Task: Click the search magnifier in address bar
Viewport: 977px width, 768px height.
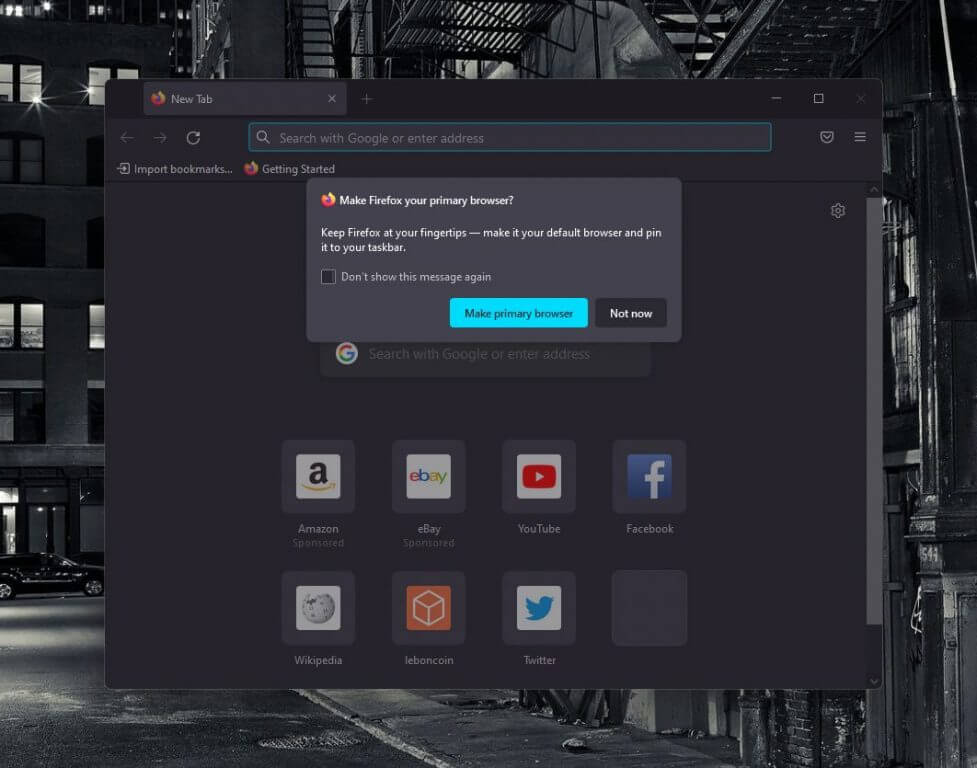Action: [x=263, y=137]
